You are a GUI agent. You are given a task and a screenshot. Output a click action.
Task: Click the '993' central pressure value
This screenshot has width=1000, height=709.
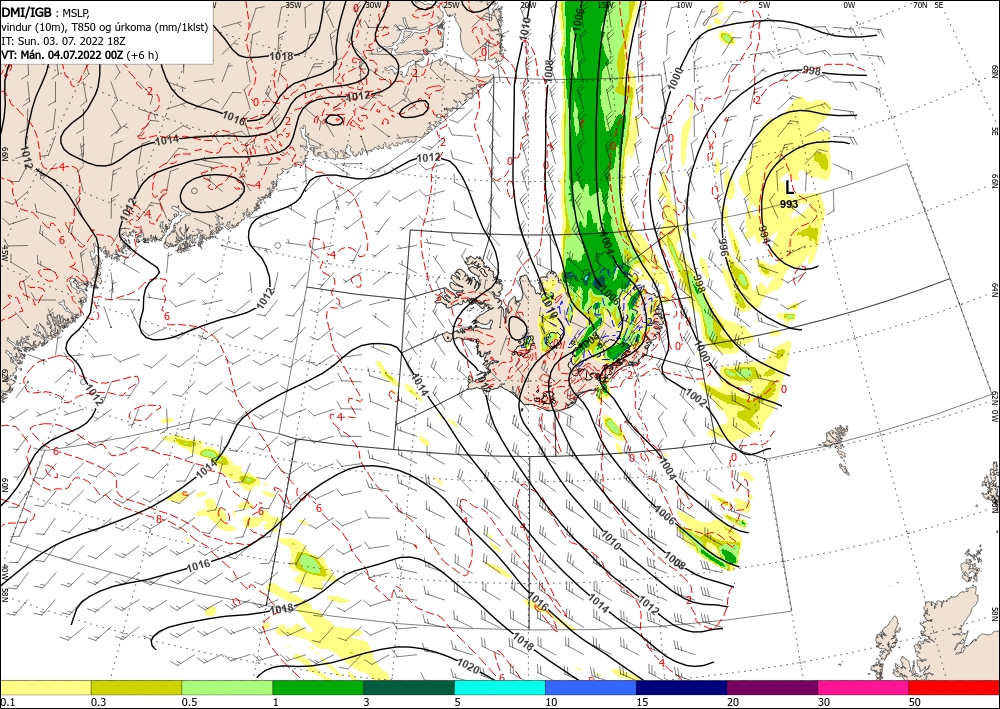click(789, 204)
